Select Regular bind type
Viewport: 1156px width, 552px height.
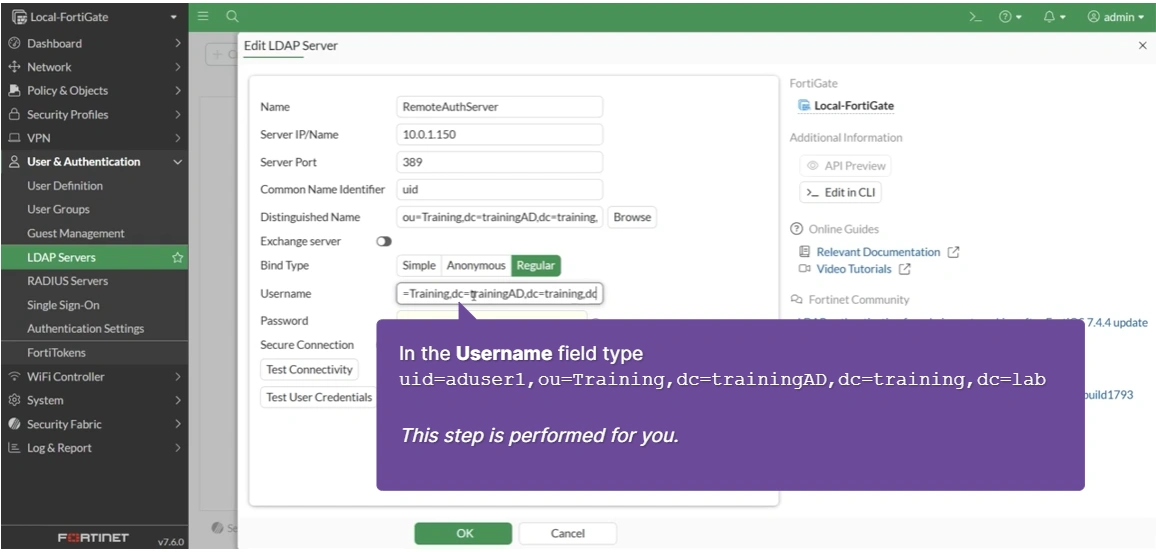coord(536,265)
